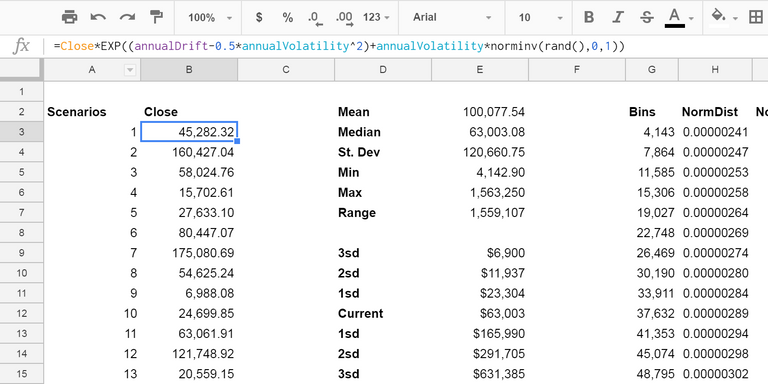The width and height of the screenshot is (768, 384).
Task: Select the Bins header cell
Action: pos(652,112)
